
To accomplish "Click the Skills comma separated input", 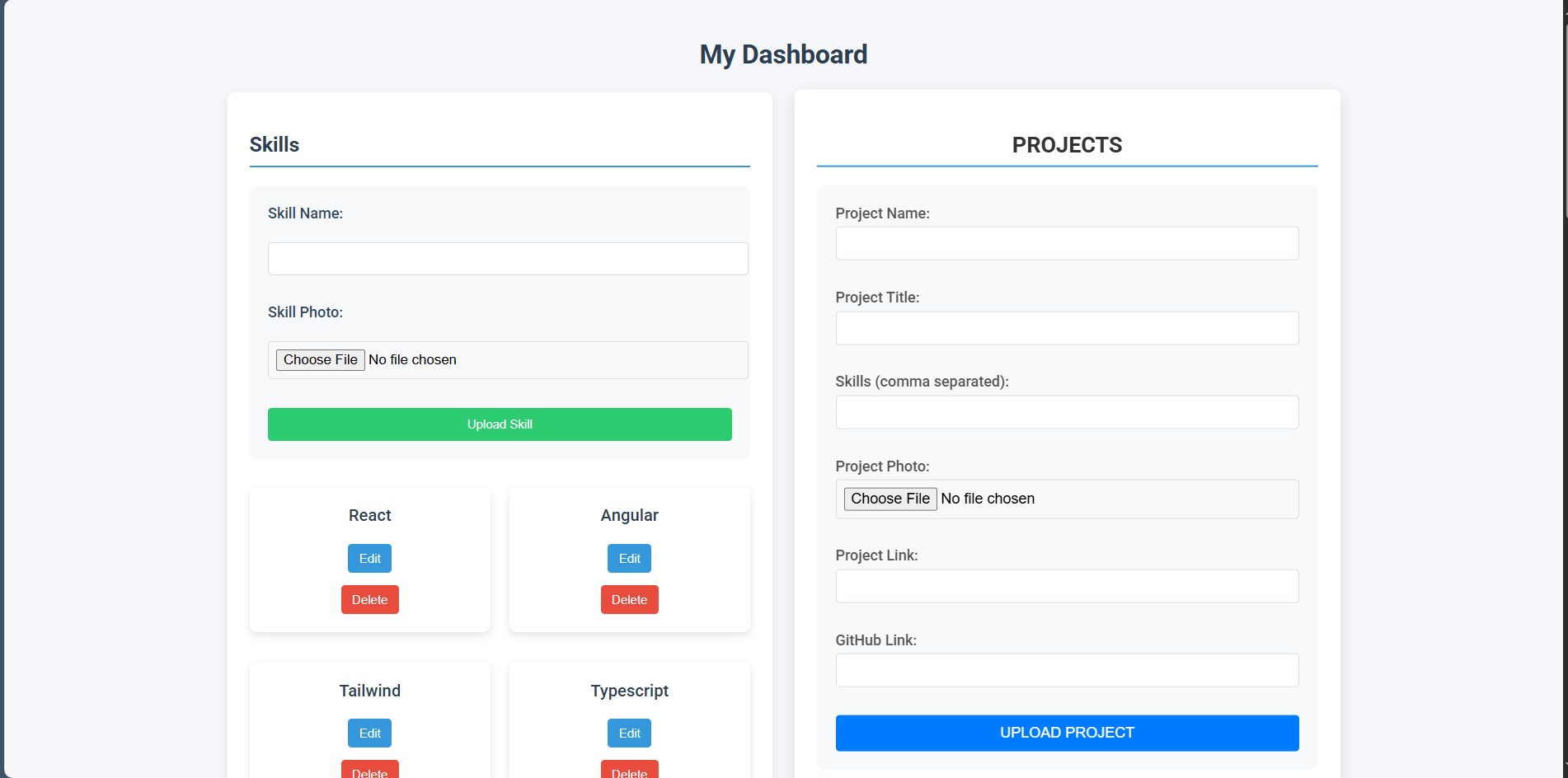I will pyautogui.click(x=1067, y=412).
